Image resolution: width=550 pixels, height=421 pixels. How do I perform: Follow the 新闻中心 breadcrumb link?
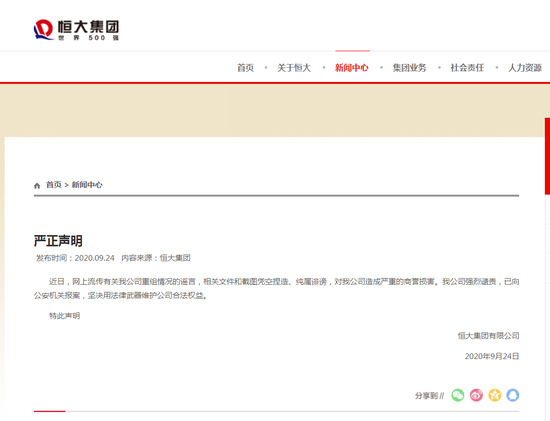click(87, 185)
